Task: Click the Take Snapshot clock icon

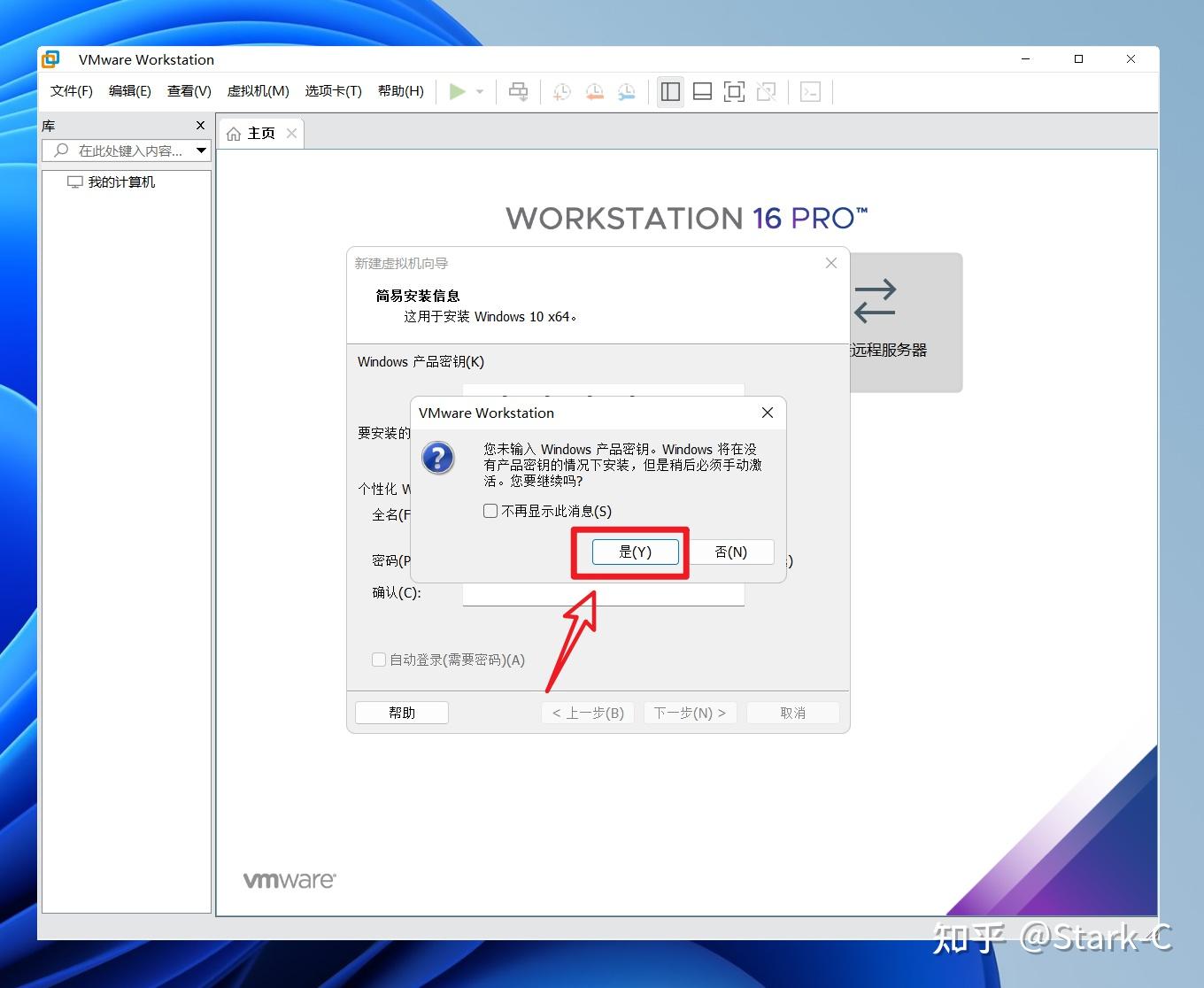Action: (561, 91)
